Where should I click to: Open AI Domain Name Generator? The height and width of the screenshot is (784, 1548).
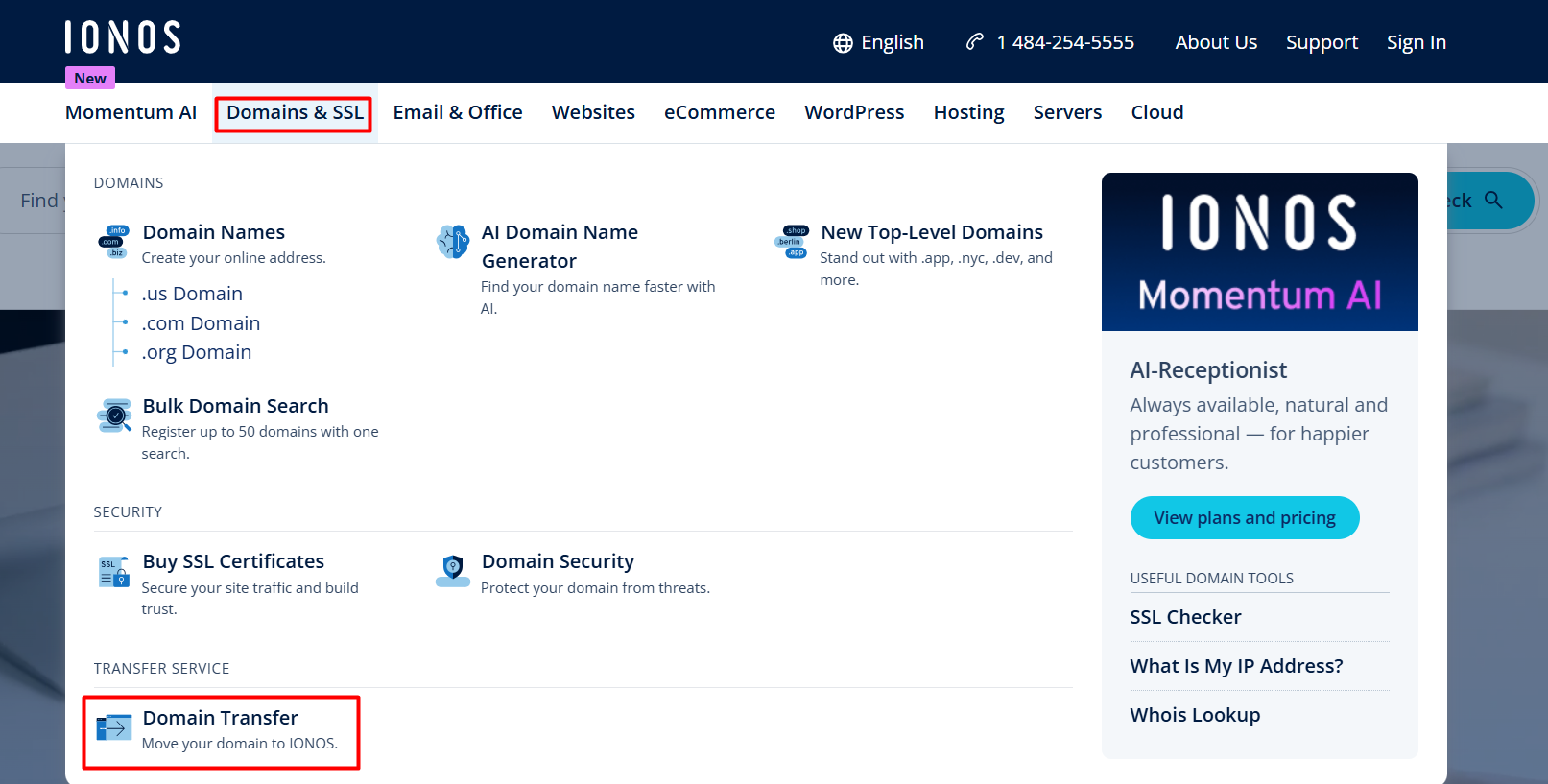tap(560, 247)
